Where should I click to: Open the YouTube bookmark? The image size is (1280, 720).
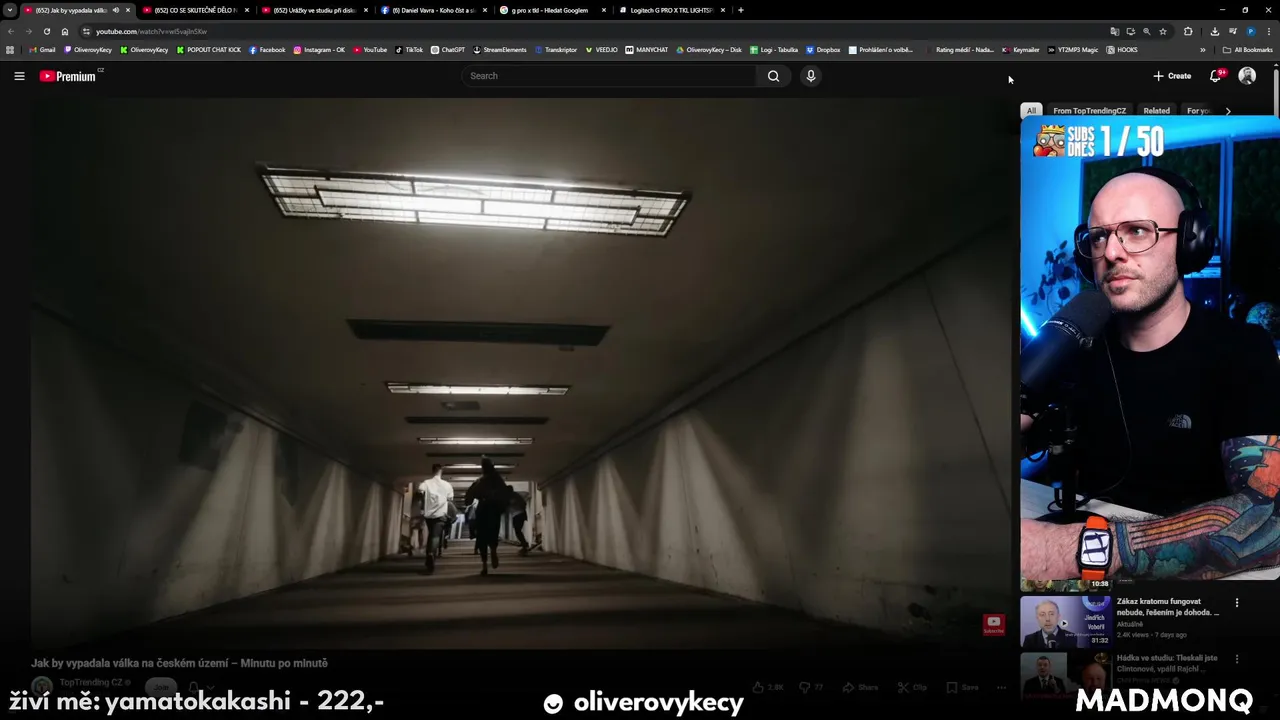point(370,50)
